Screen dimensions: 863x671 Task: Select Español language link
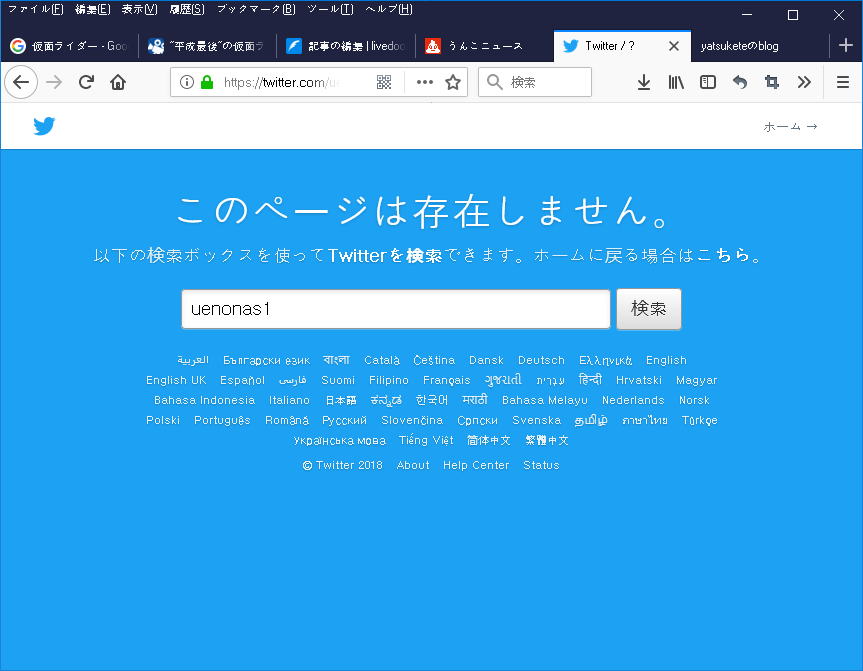242,380
